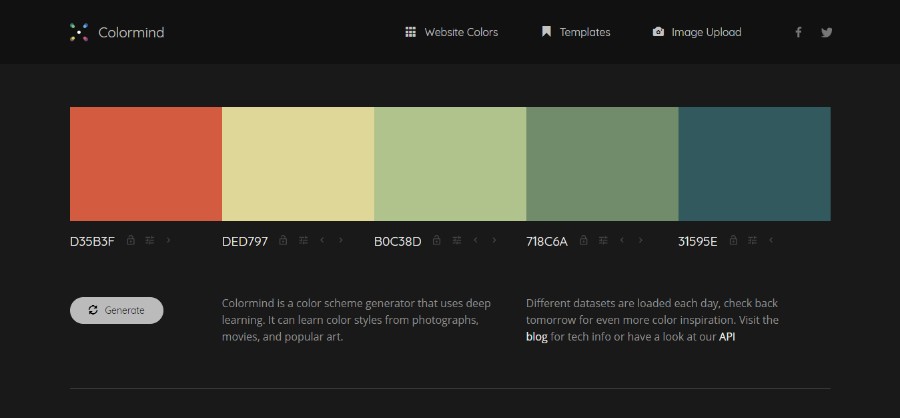Move D35B3F right with the arrow
The width and height of the screenshot is (900, 418).
point(168,241)
